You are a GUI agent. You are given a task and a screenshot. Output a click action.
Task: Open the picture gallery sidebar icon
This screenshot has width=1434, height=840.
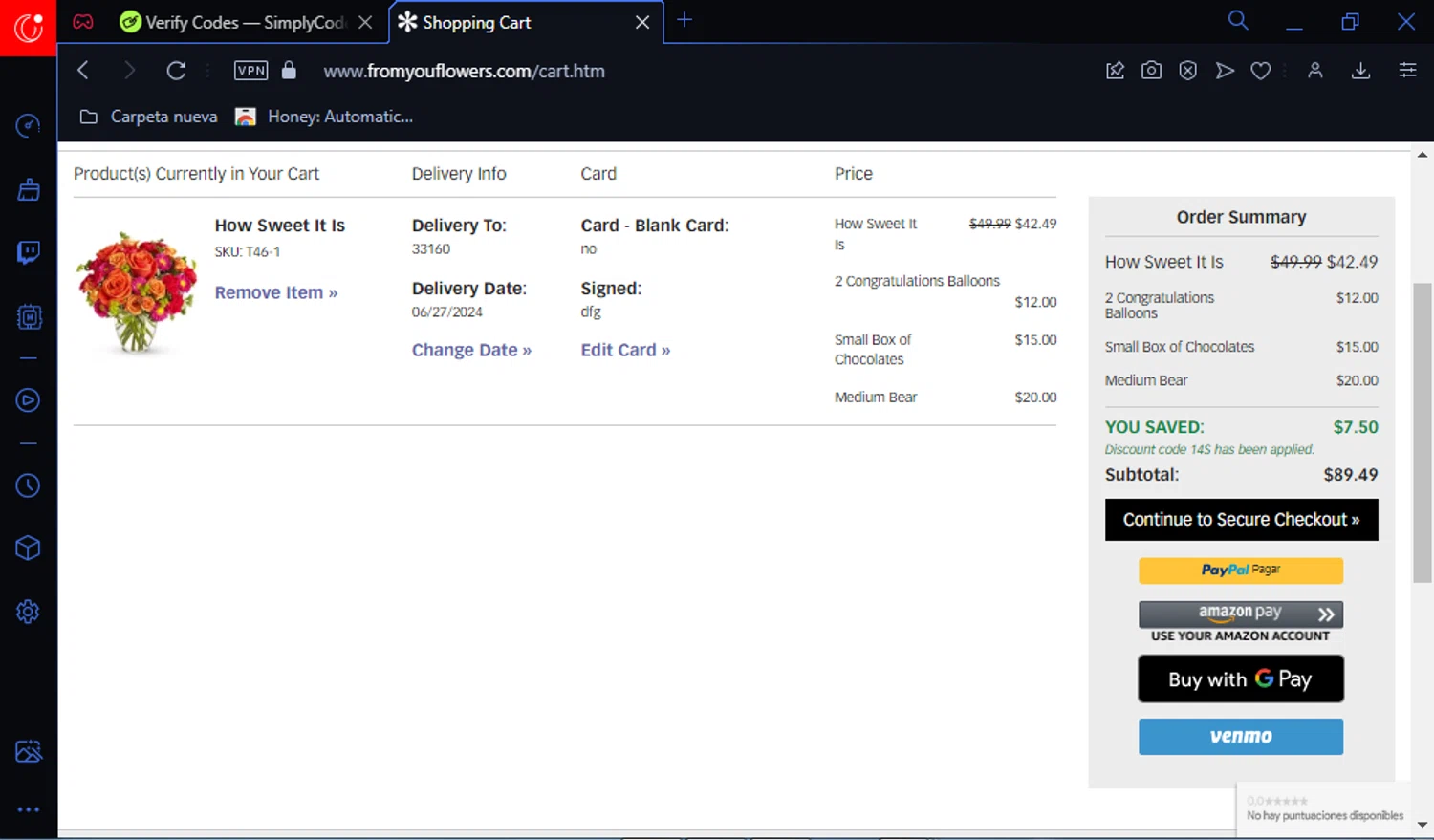coord(28,752)
